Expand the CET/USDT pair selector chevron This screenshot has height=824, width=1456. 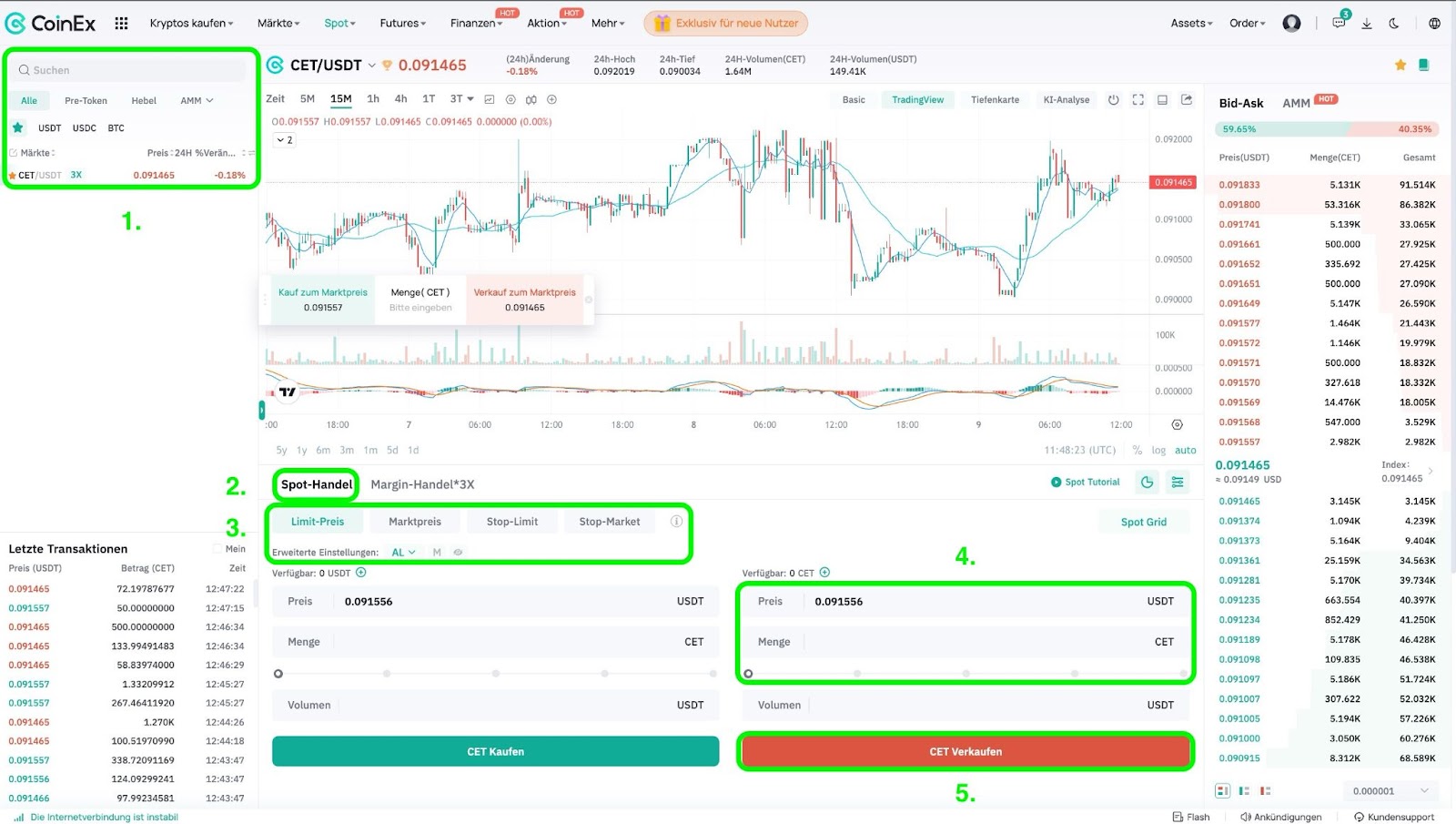click(371, 65)
